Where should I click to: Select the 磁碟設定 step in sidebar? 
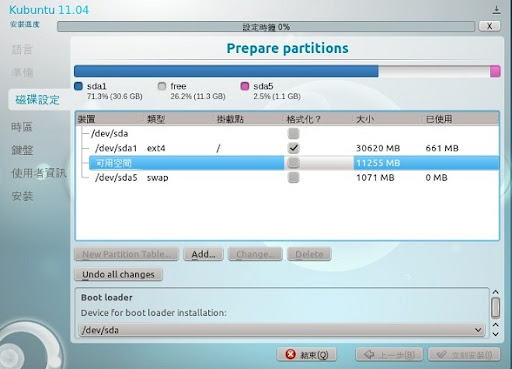pyautogui.click(x=37, y=99)
